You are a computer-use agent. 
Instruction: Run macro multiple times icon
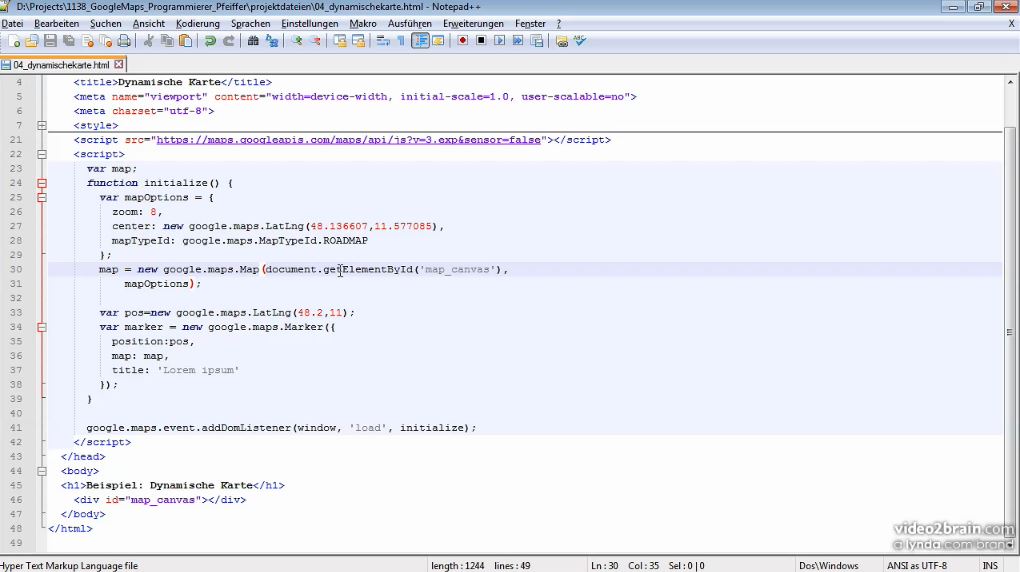click(518, 41)
